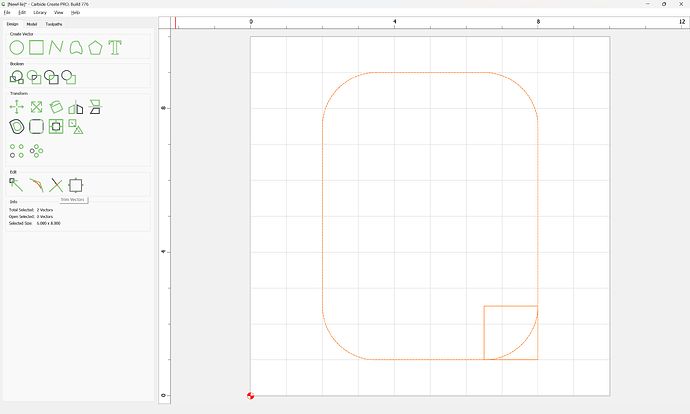Click the curve icon with red segment

coord(37,185)
